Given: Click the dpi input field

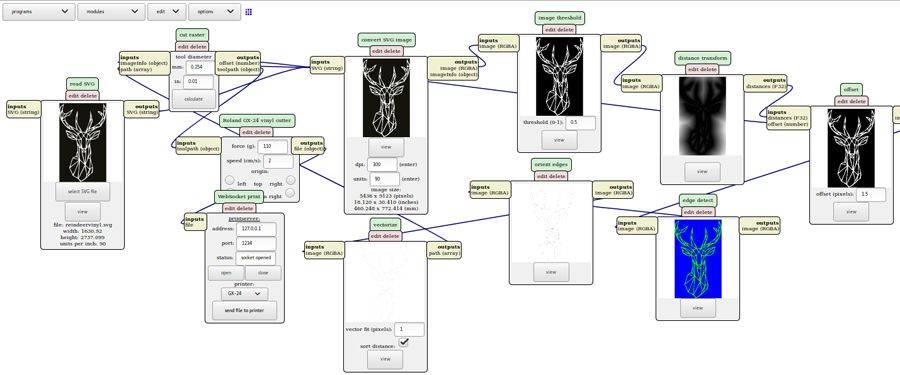Looking at the screenshot, I should pos(382,164).
